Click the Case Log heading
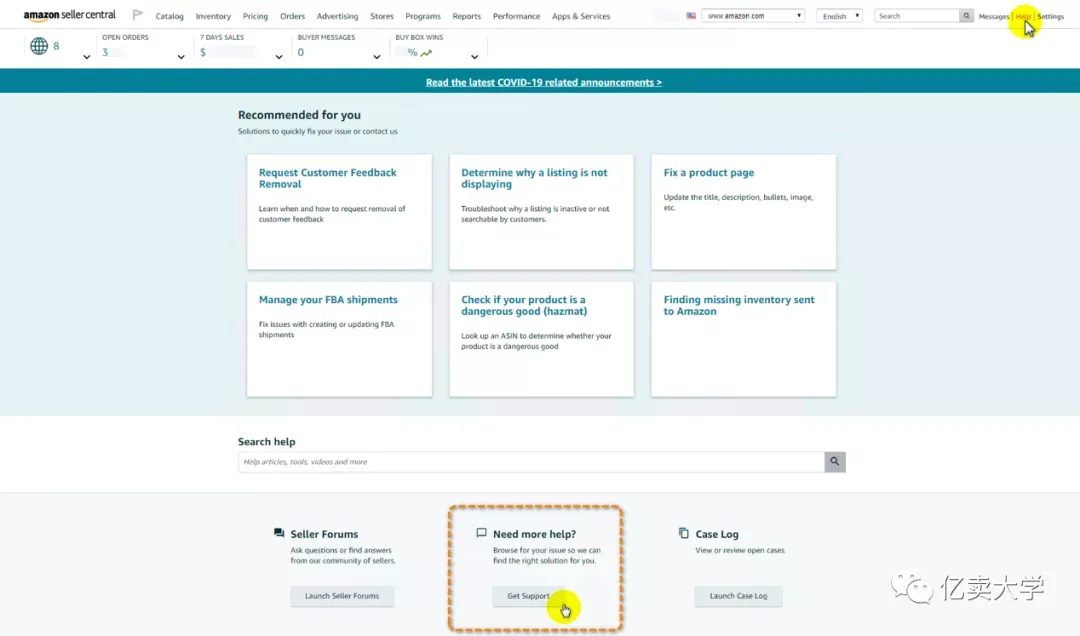This screenshot has height=636, width=1080. pos(717,534)
